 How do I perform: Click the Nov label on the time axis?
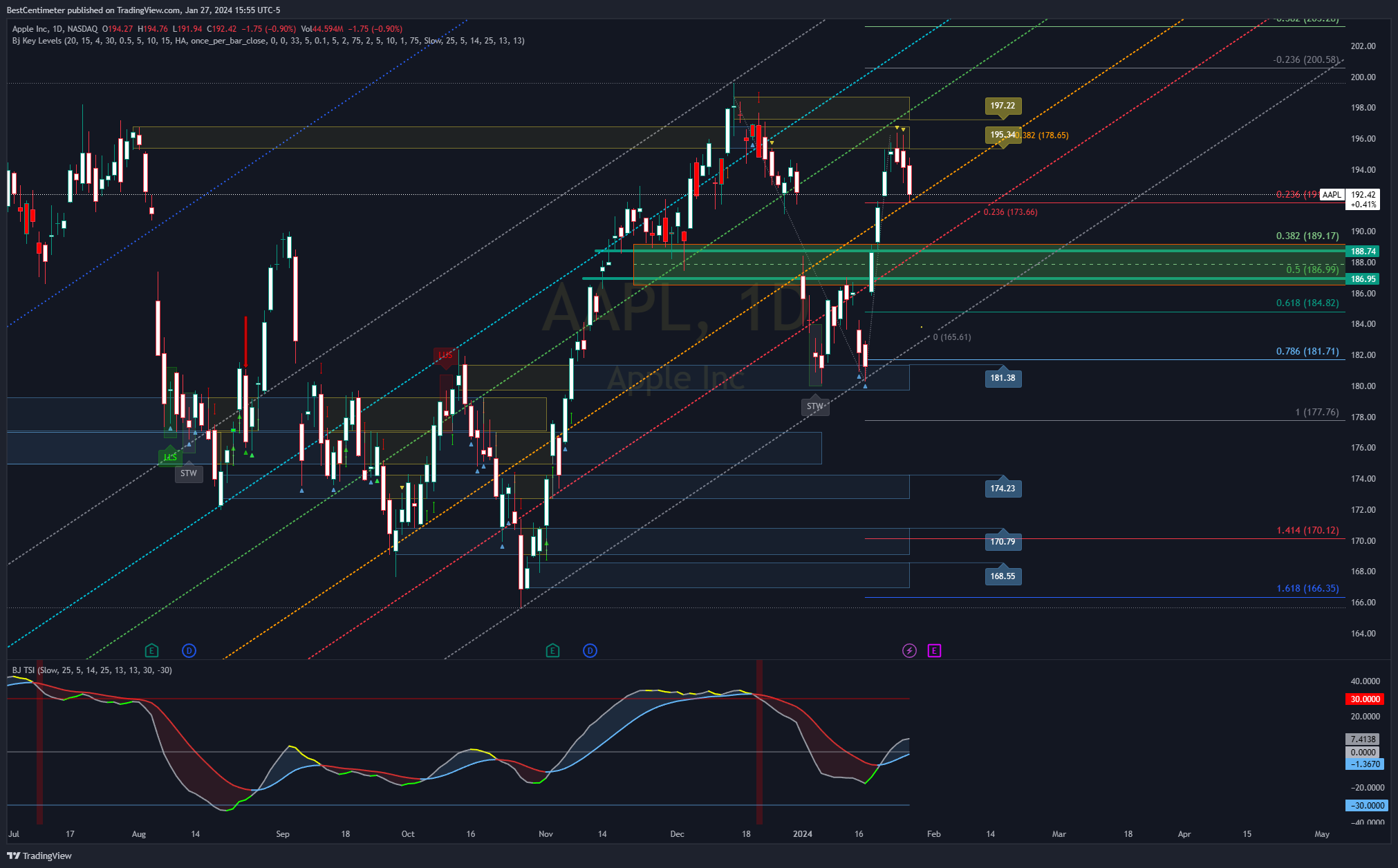(546, 834)
